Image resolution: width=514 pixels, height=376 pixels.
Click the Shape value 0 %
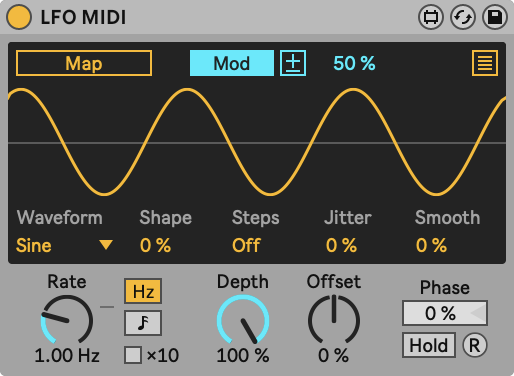coord(155,246)
